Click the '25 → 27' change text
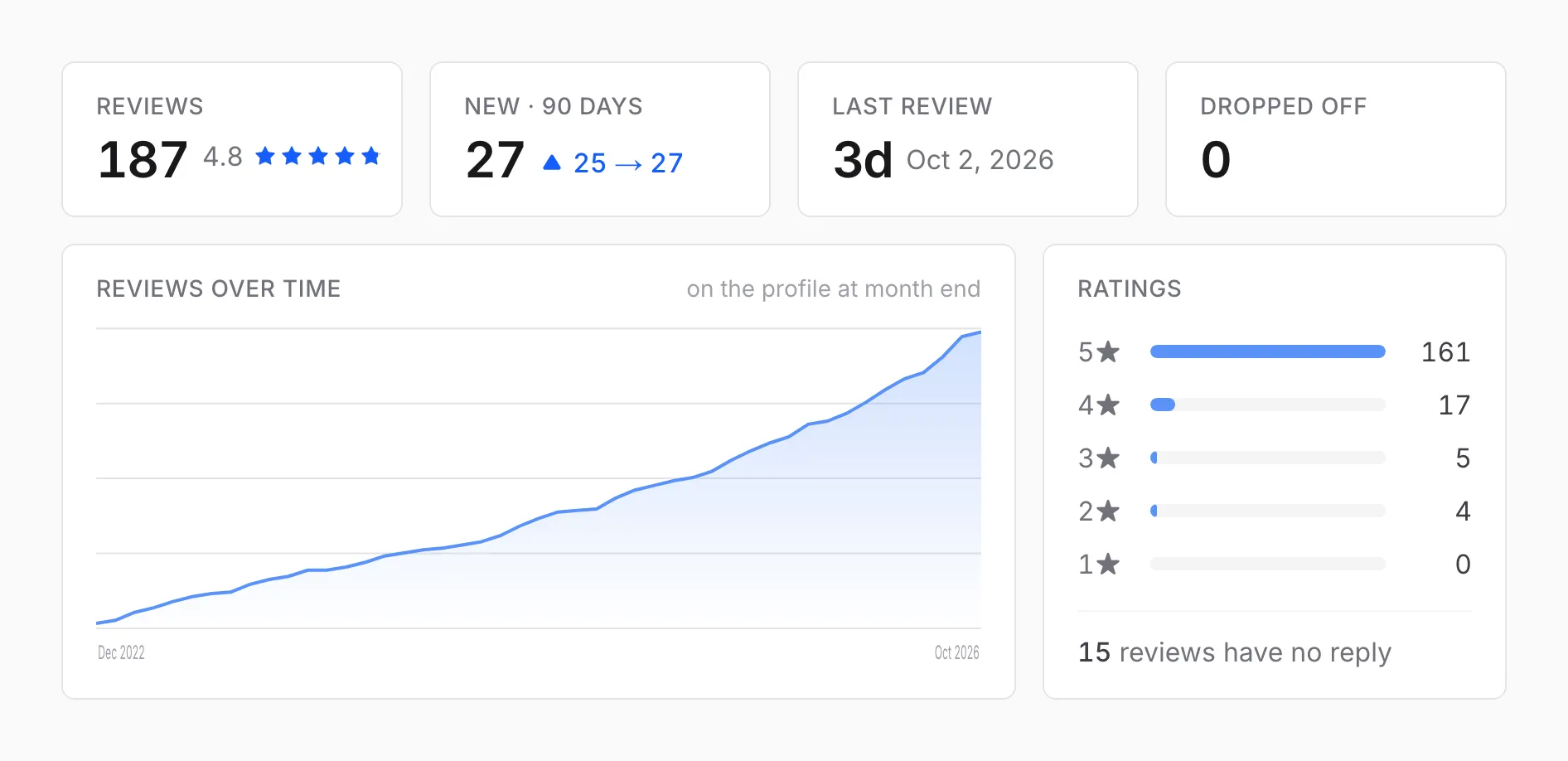Viewport: 1568px width, 761px height. (x=628, y=163)
